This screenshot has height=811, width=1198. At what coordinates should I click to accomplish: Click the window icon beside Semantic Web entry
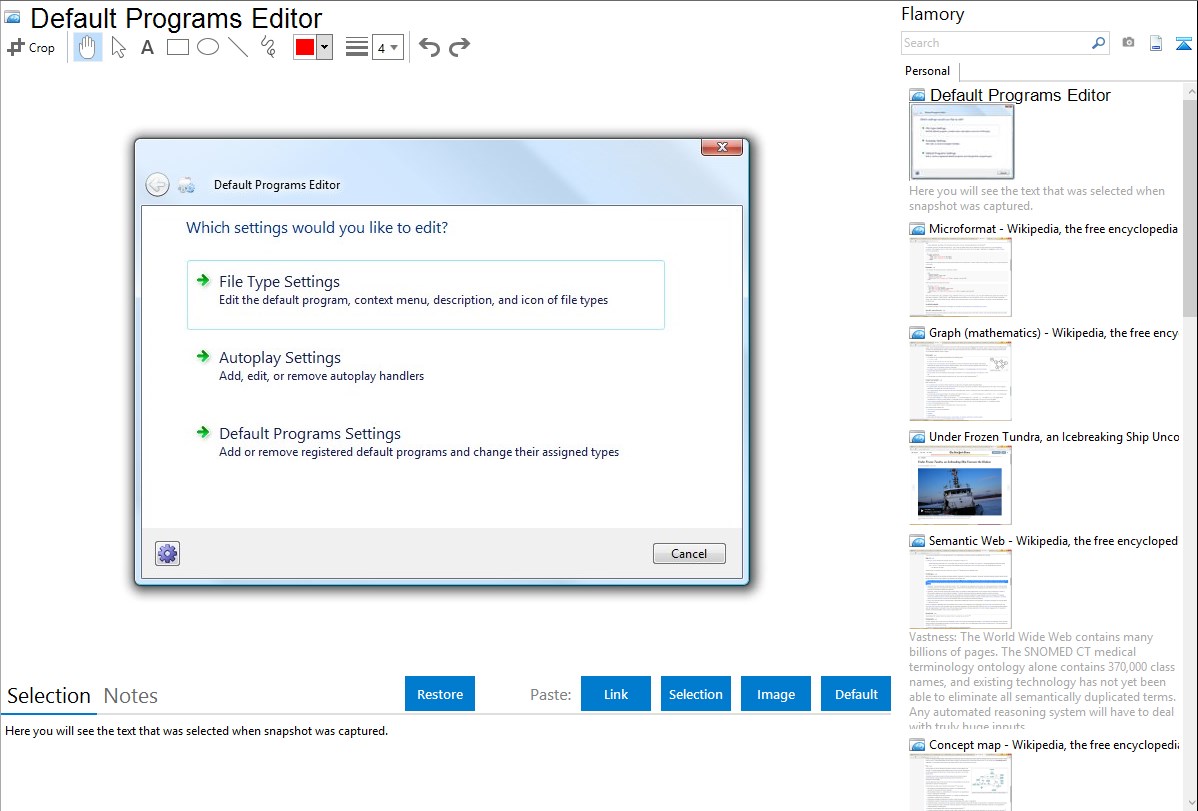917,540
